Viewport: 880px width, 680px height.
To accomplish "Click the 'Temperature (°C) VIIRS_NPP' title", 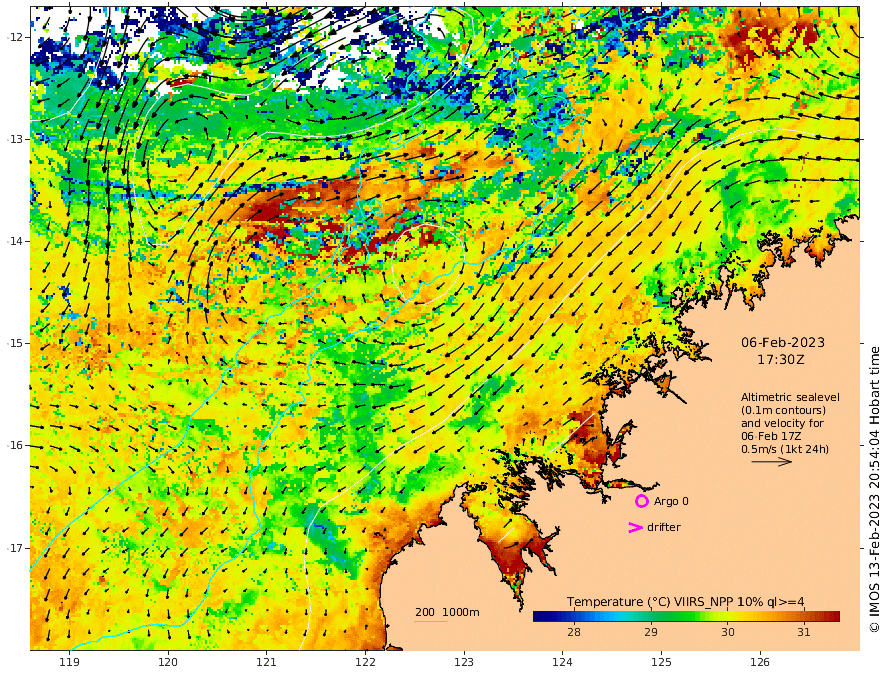I will (x=649, y=602).
